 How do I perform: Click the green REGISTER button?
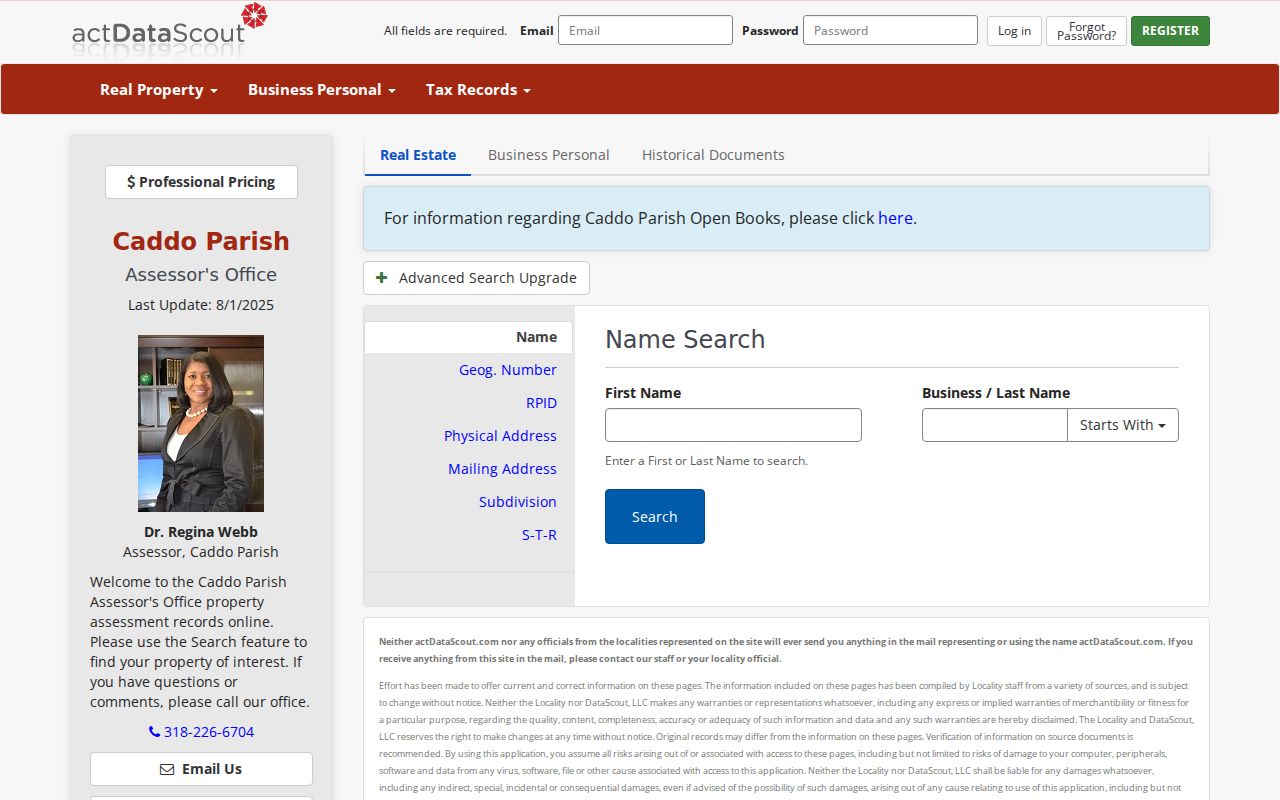coord(1170,31)
